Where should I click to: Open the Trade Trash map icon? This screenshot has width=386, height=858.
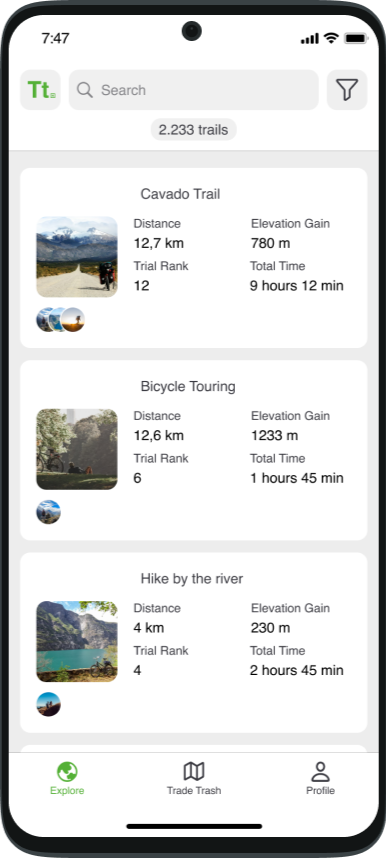click(194, 772)
